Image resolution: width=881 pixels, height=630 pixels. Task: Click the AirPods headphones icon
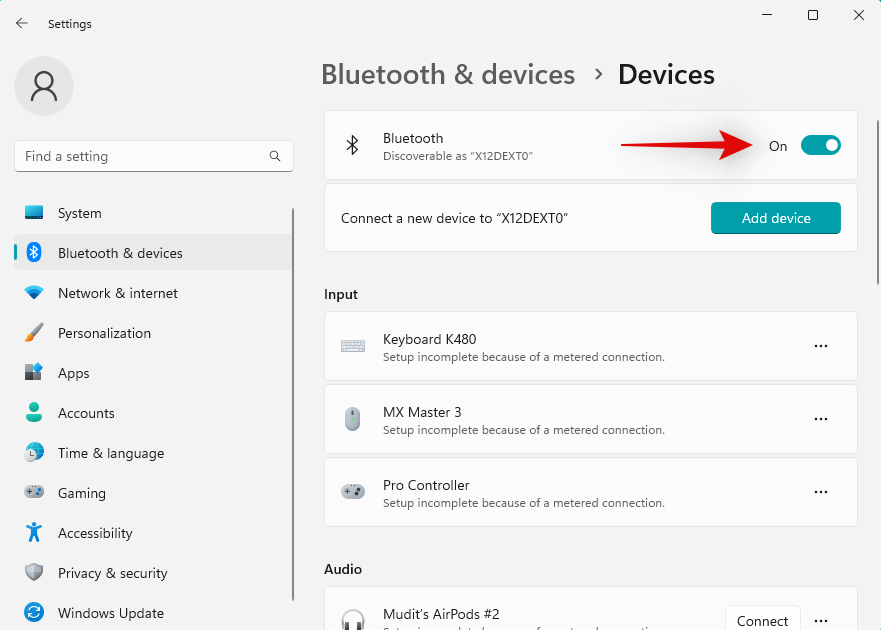tap(353, 620)
